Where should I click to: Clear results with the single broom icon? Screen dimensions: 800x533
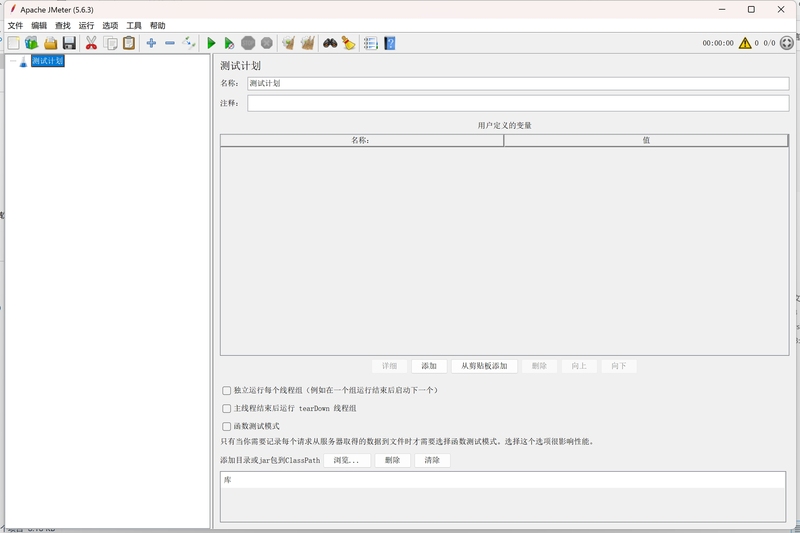coord(289,43)
